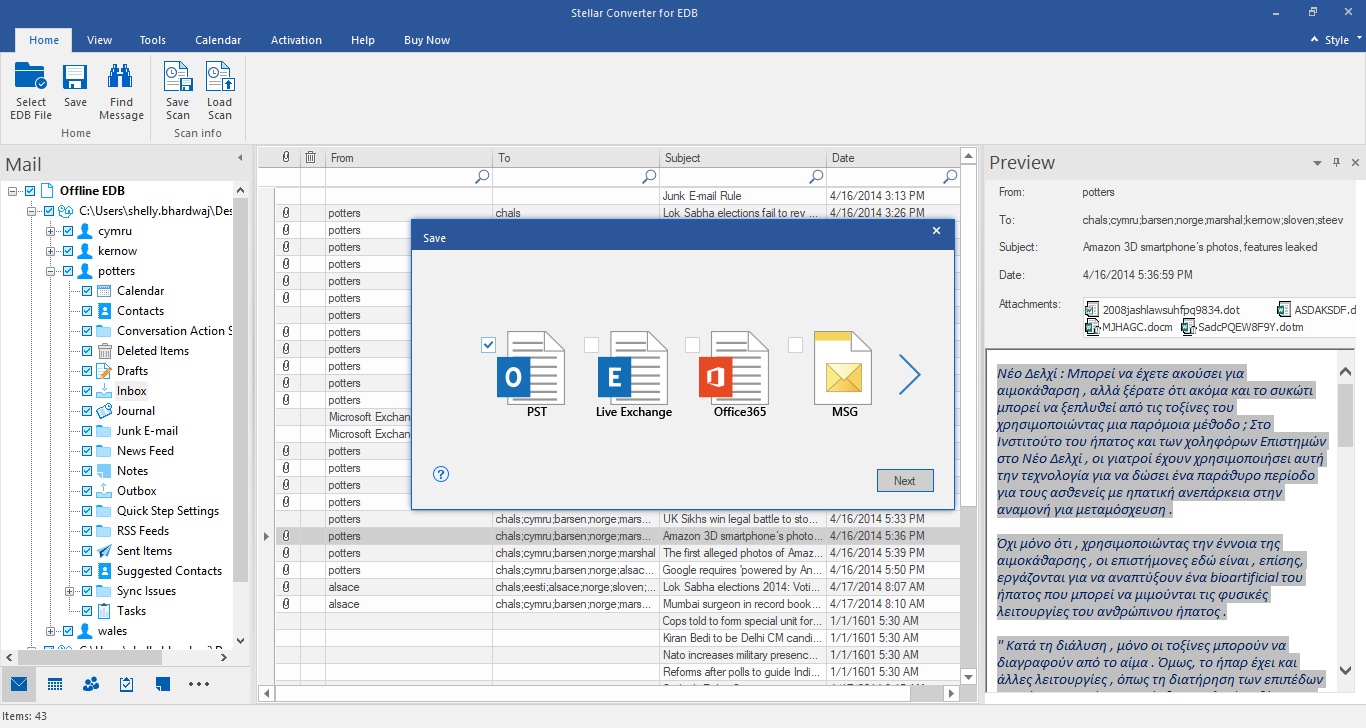
Task: Check the Live Exchange checkbox
Action: 591,345
